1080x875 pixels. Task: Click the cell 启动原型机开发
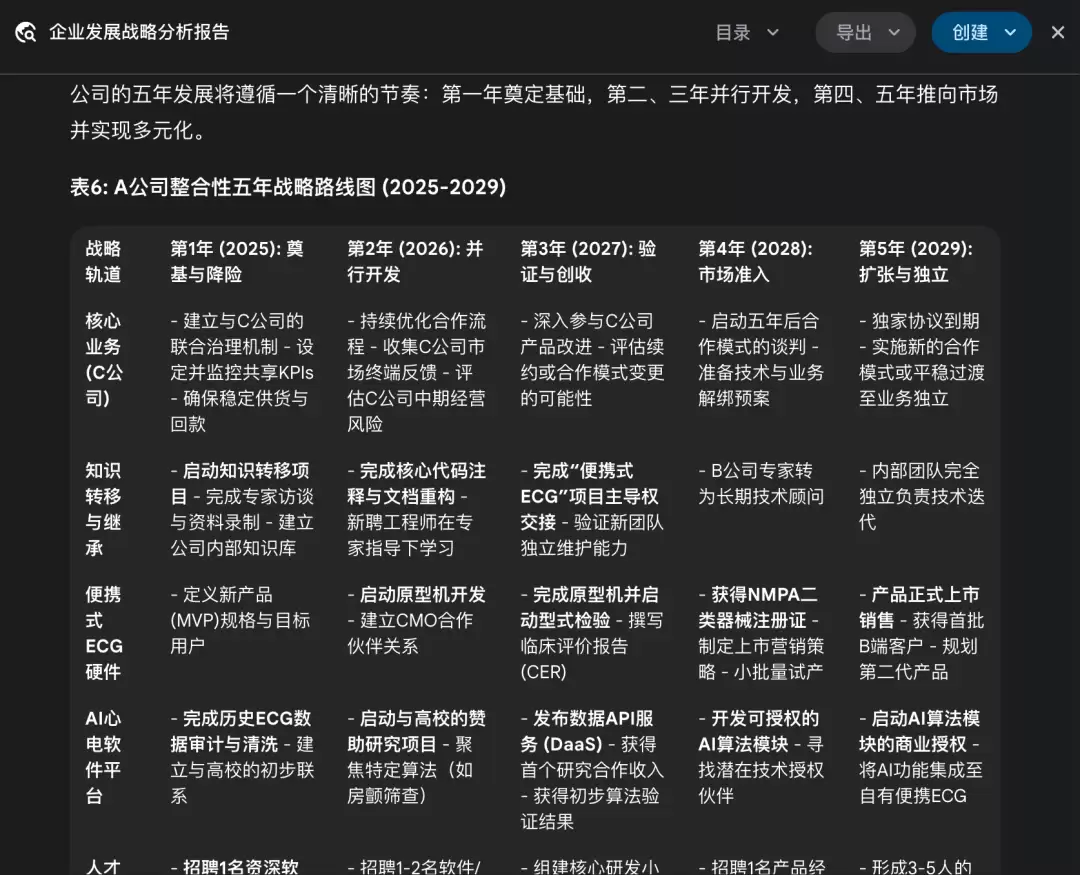click(x=416, y=620)
